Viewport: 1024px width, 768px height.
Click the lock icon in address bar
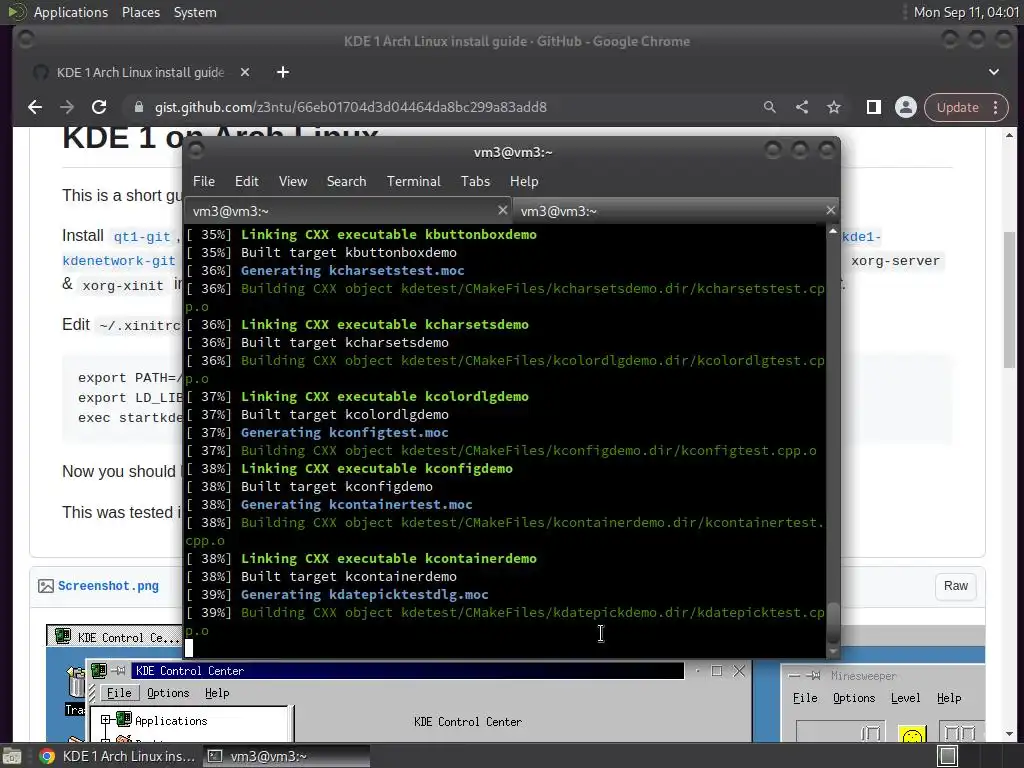pyautogui.click(x=138, y=107)
